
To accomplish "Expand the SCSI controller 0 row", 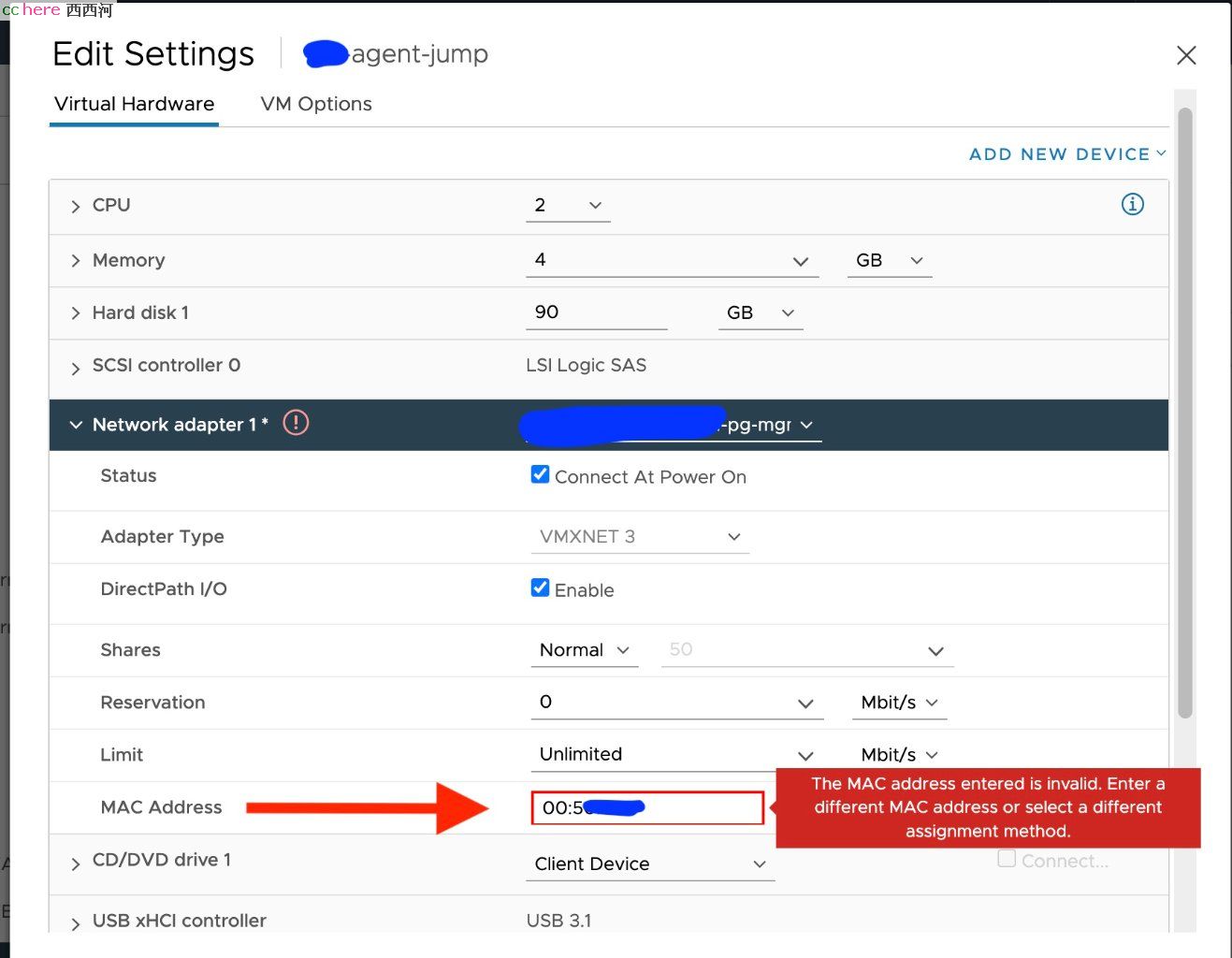I will point(76,369).
